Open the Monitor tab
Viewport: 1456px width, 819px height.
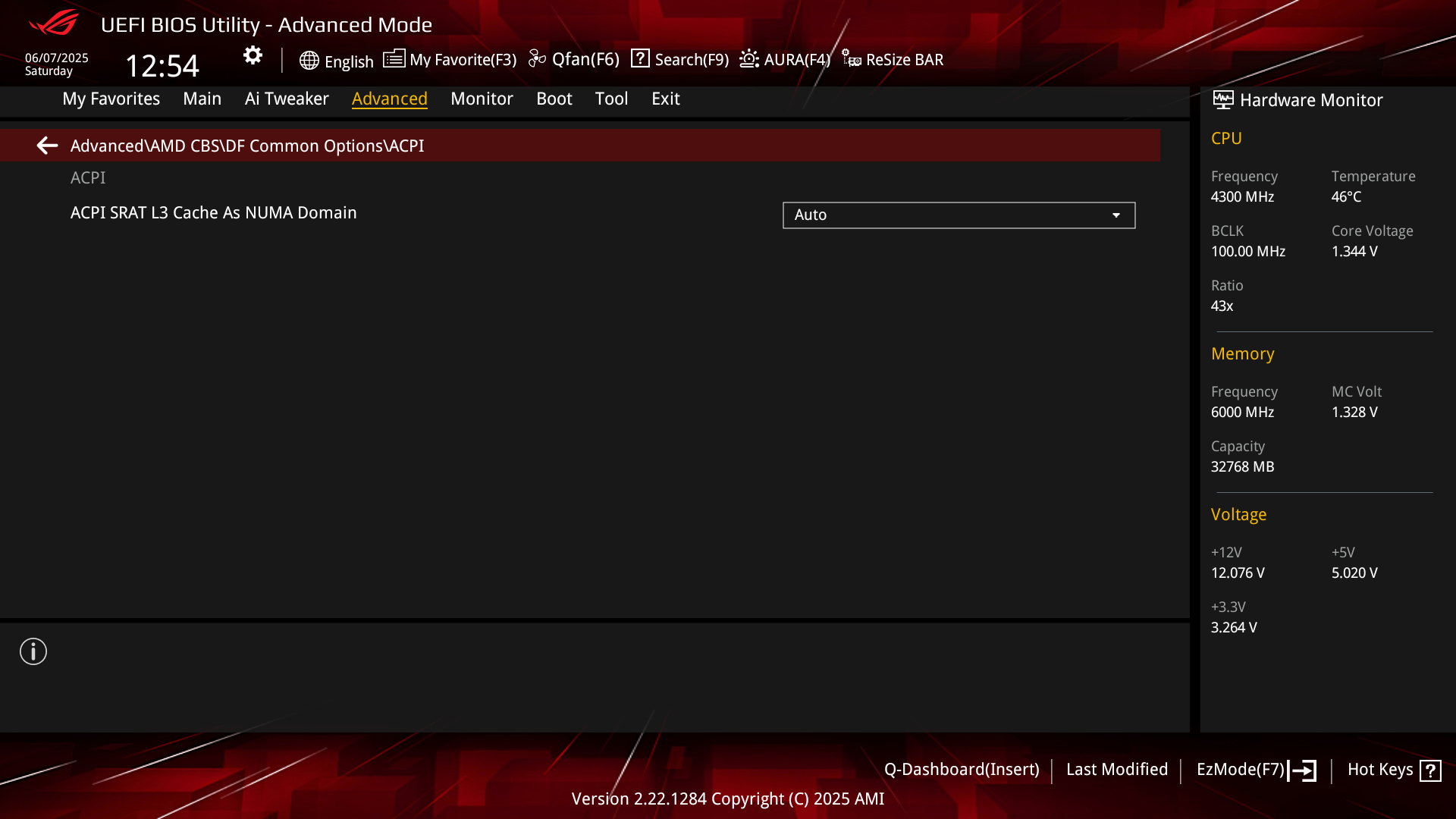pos(482,99)
